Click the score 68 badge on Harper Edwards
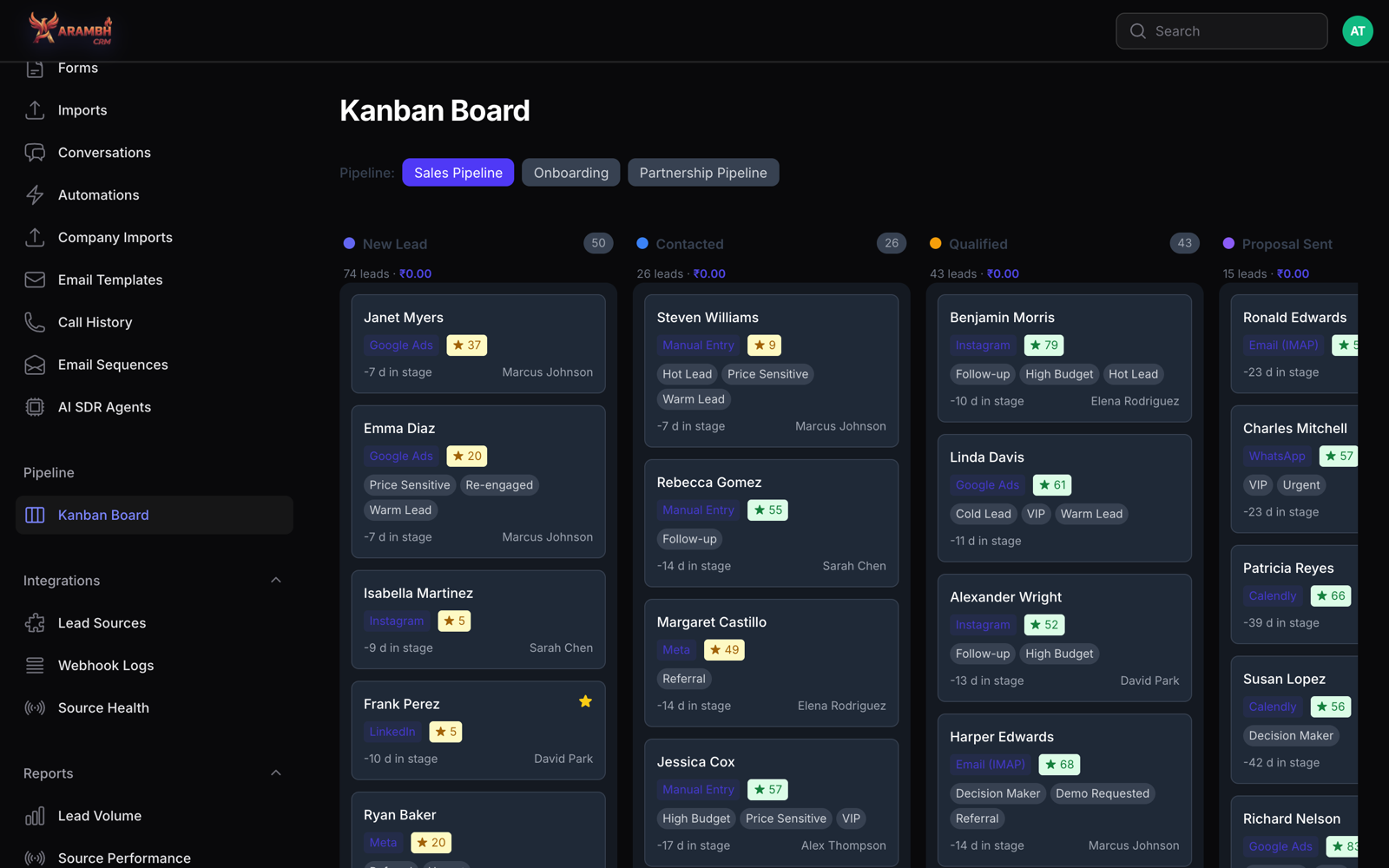This screenshot has width=1389, height=868. [x=1059, y=765]
